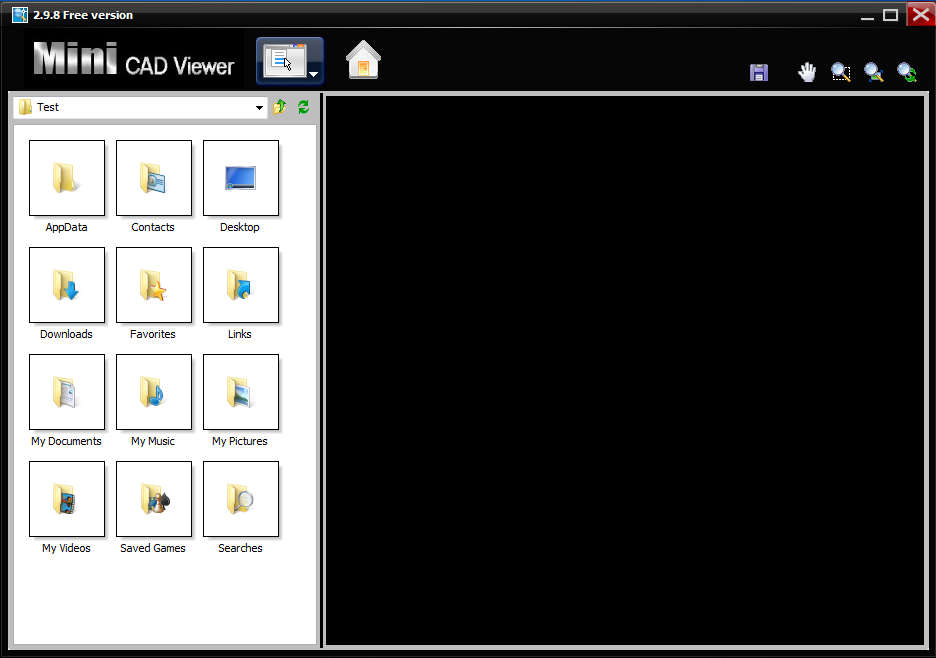This screenshot has width=936, height=658.
Task: Click the My Pictures label text
Action: (x=240, y=441)
